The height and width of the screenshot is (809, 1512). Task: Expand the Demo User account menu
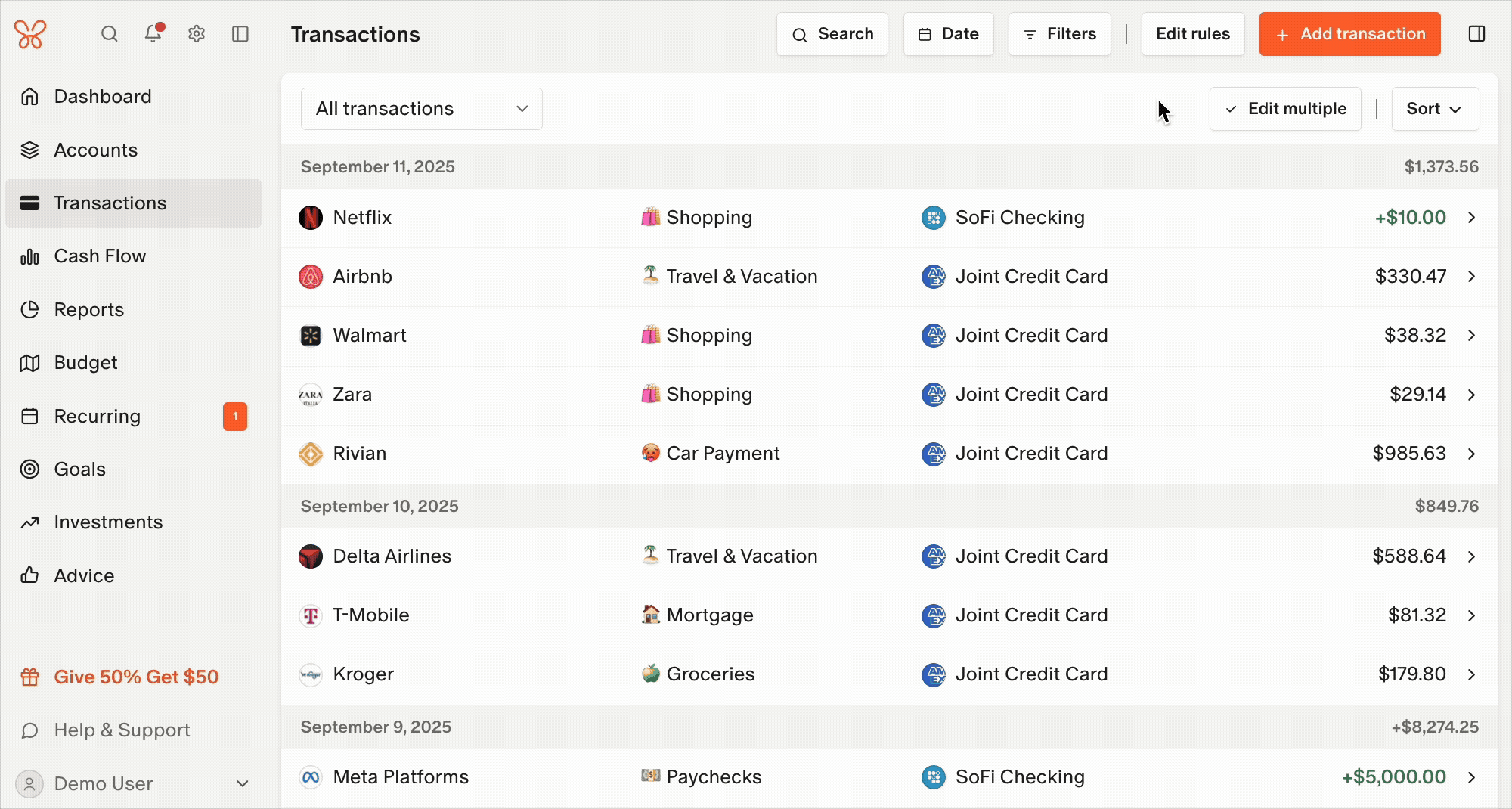point(240,783)
